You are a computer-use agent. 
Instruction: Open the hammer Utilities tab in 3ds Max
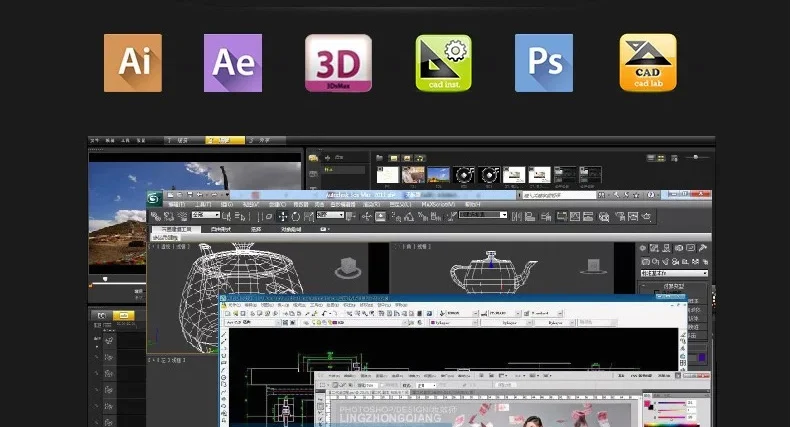pyautogui.click(x=703, y=248)
